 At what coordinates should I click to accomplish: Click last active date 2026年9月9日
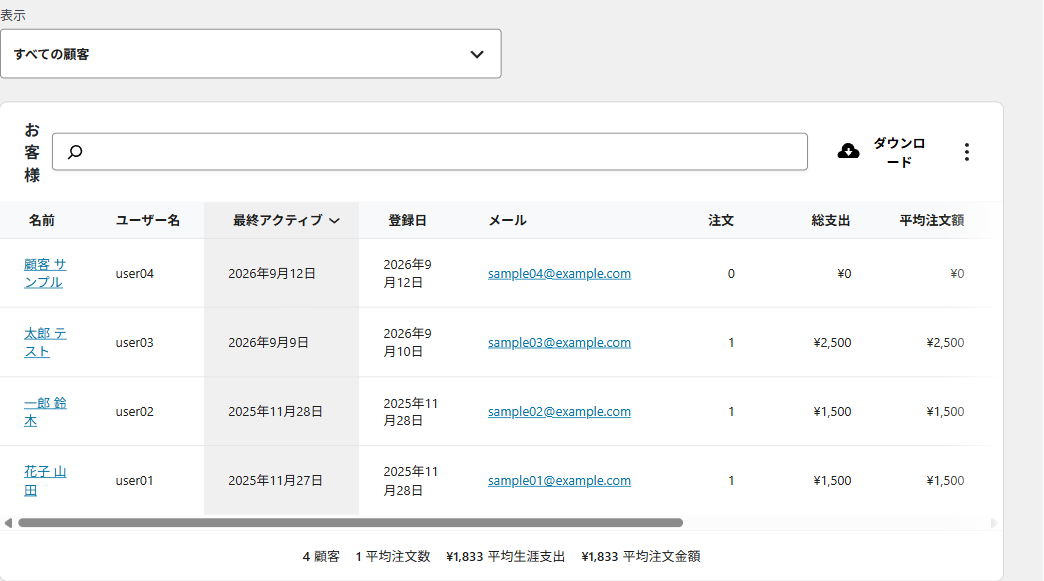pyautogui.click(x=268, y=343)
